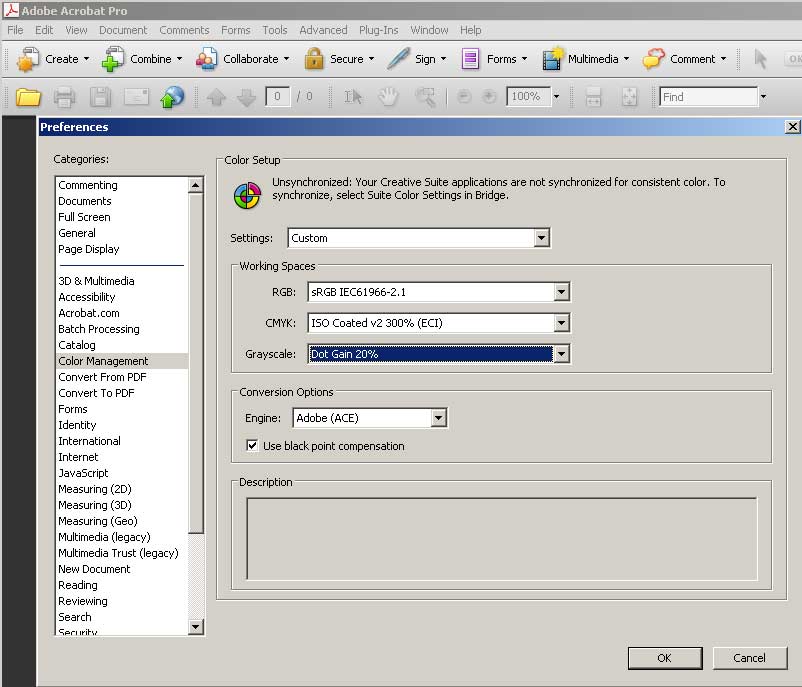This screenshot has width=802, height=687.
Task: Go to next page arrow
Action: [x=247, y=97]
